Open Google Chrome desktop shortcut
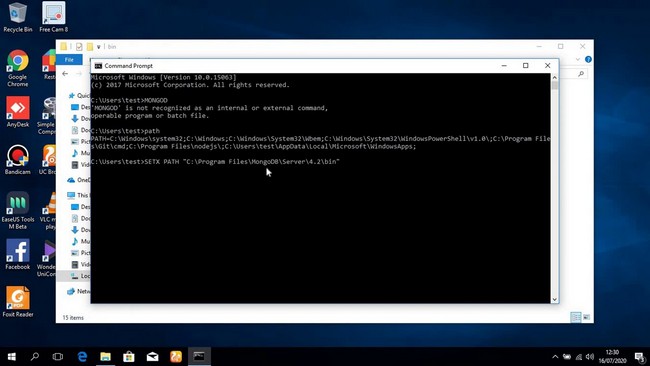The height and width of the screenshot is (366, 650). [x=17, y=68]
